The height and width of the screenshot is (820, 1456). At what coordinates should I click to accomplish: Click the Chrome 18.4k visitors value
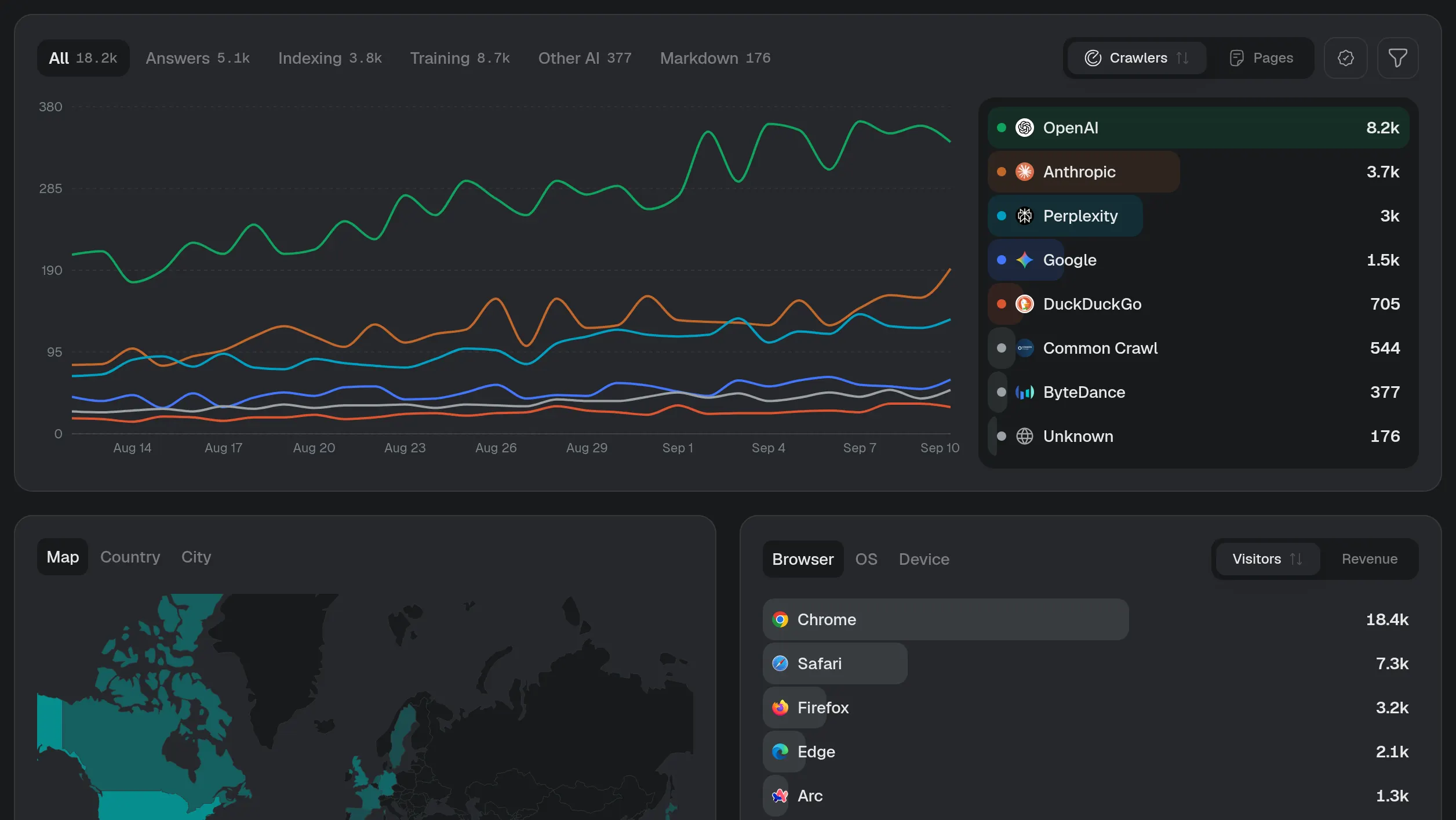(x=1387, y=619)
